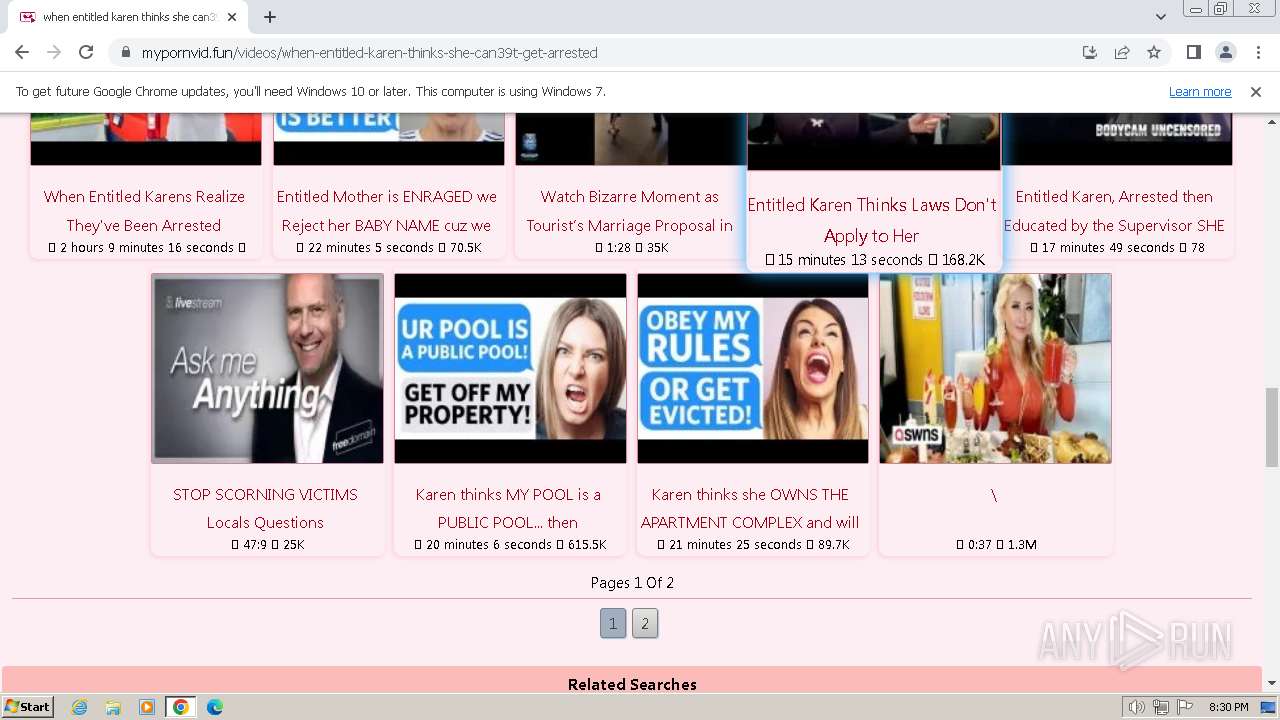The image size is (1280, 720).
Task: Open the Chrome three-dot menu
Action: coord(1257,52)
